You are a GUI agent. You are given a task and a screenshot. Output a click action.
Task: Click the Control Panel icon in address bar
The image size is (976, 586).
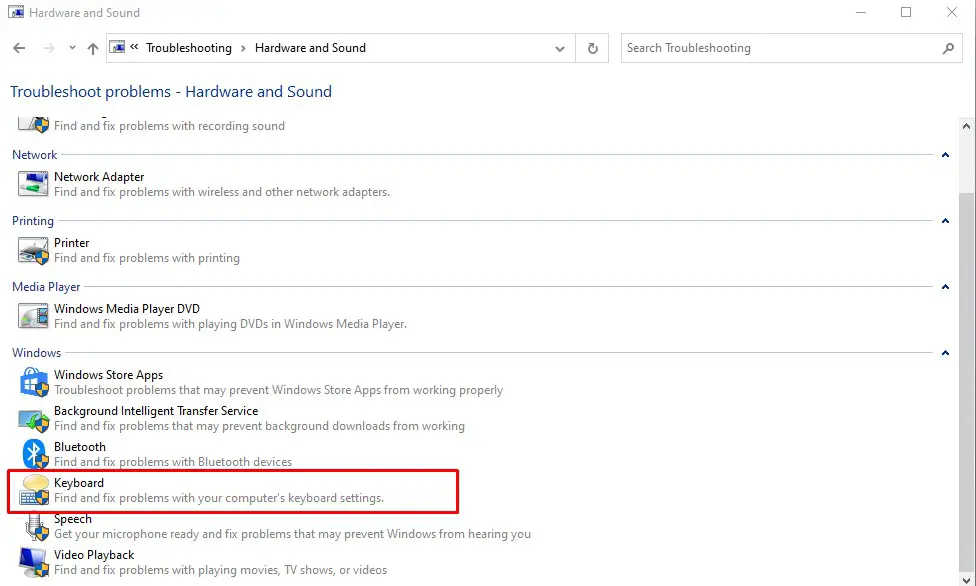117,47
